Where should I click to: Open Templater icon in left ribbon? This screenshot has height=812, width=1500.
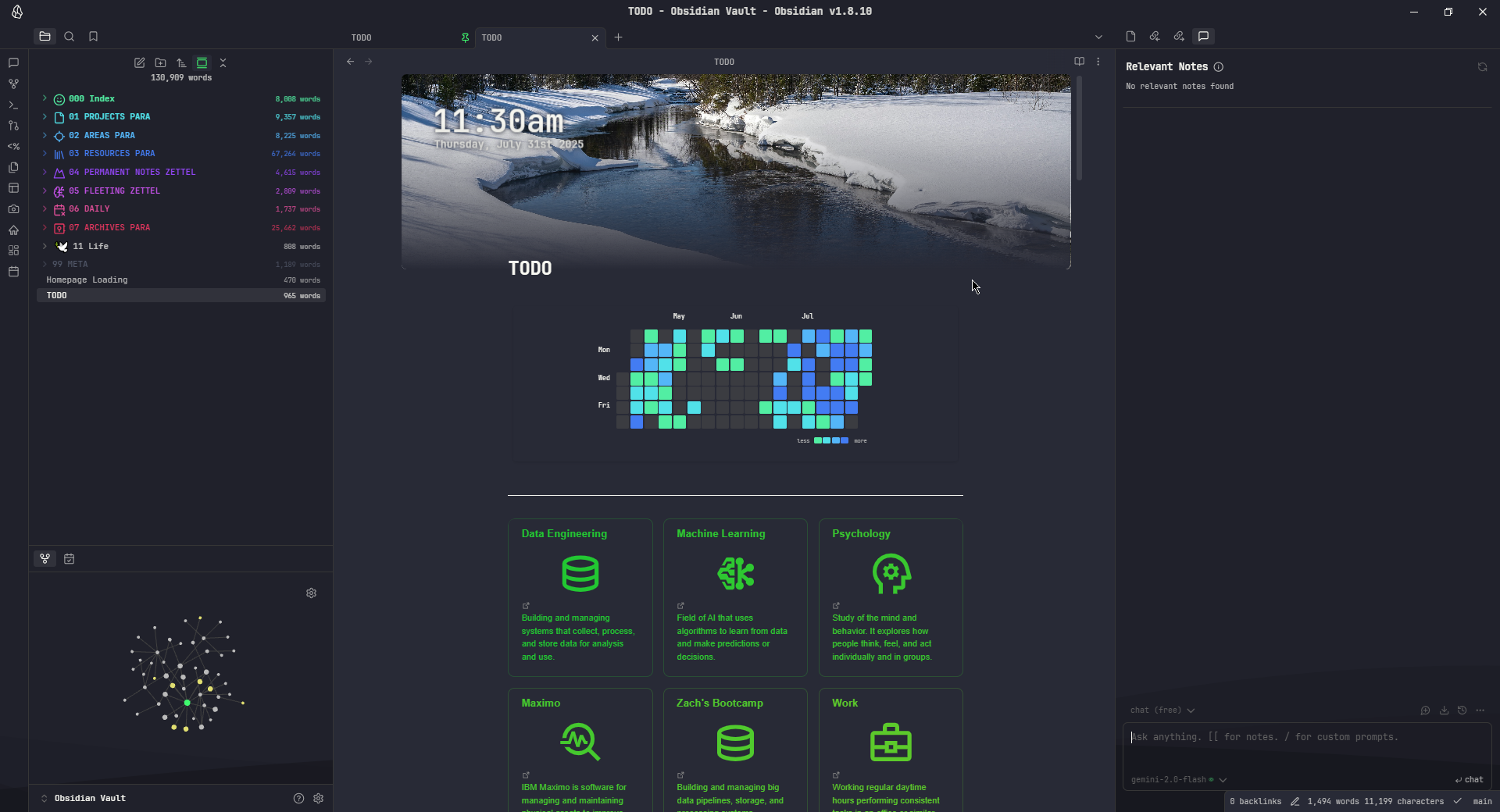13,146
